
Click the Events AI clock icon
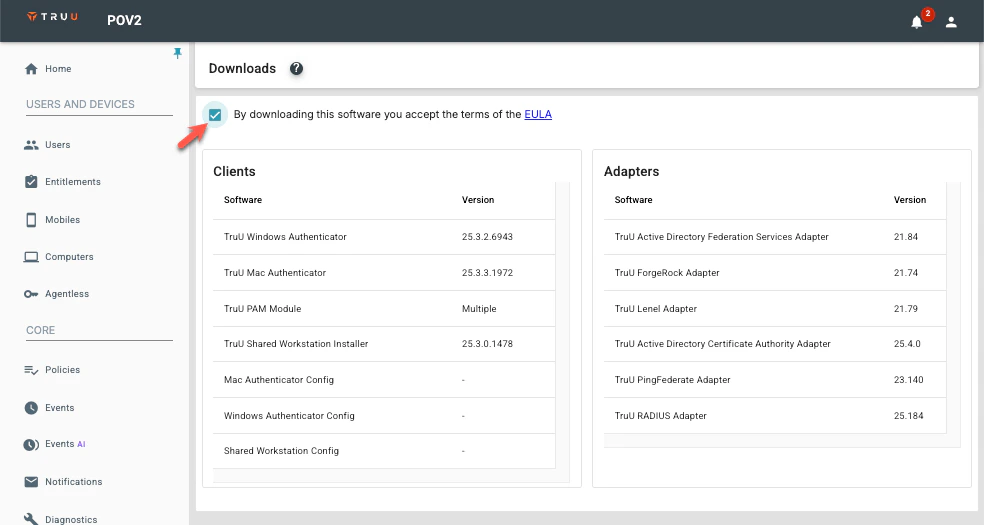point(31,445)
